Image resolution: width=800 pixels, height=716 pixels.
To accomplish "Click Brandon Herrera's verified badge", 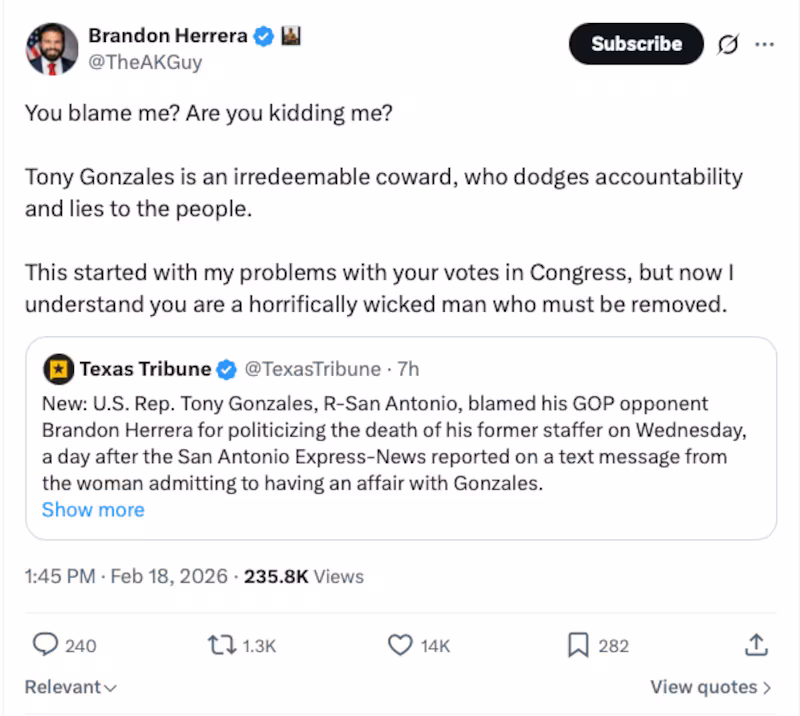I will [262, 35].
